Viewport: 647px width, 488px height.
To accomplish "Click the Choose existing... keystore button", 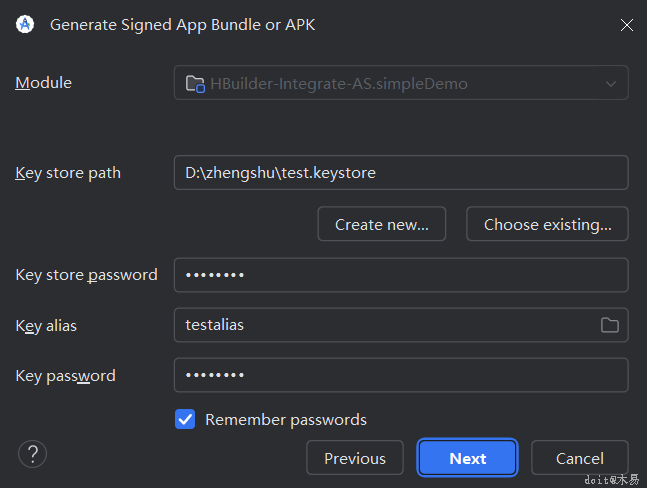I will coord(547,225).
